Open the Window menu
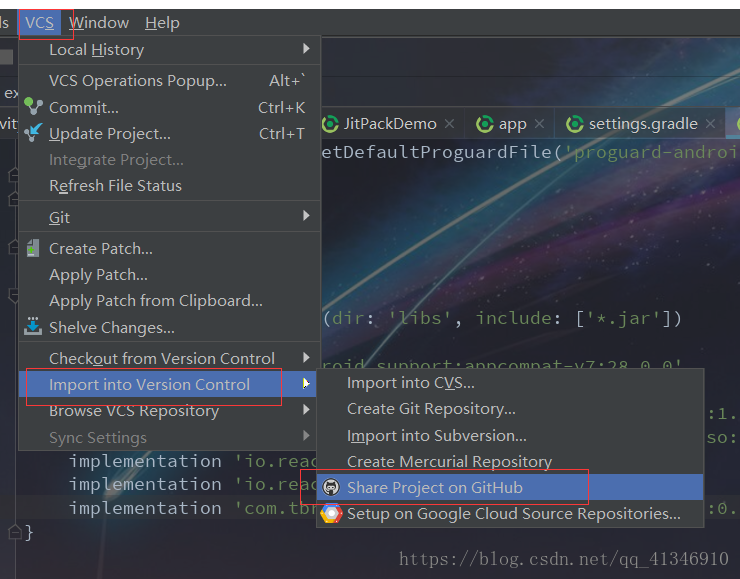 [x=99, y=23]
